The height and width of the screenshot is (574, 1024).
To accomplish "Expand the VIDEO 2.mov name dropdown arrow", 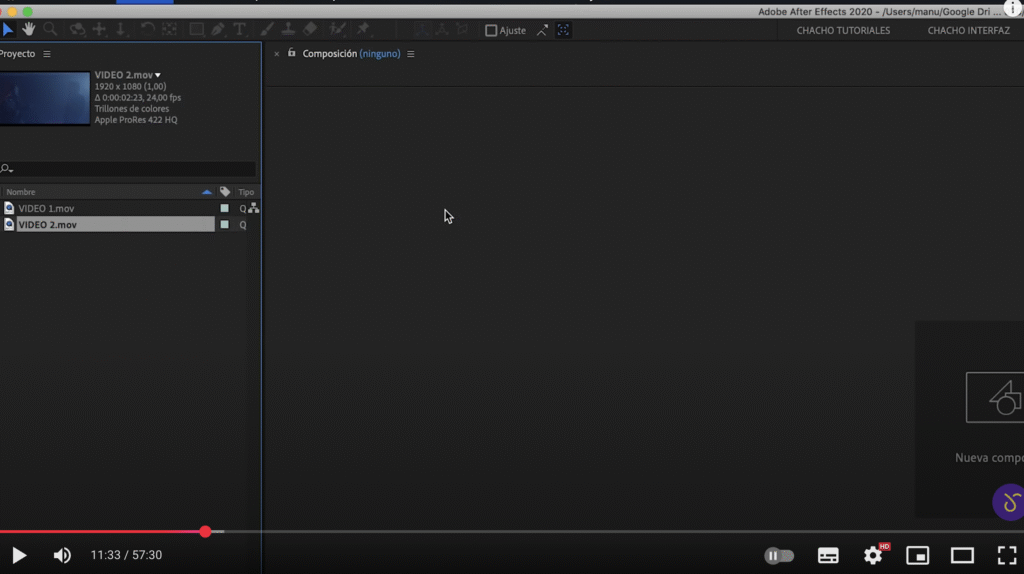I will tap(158, 76).
